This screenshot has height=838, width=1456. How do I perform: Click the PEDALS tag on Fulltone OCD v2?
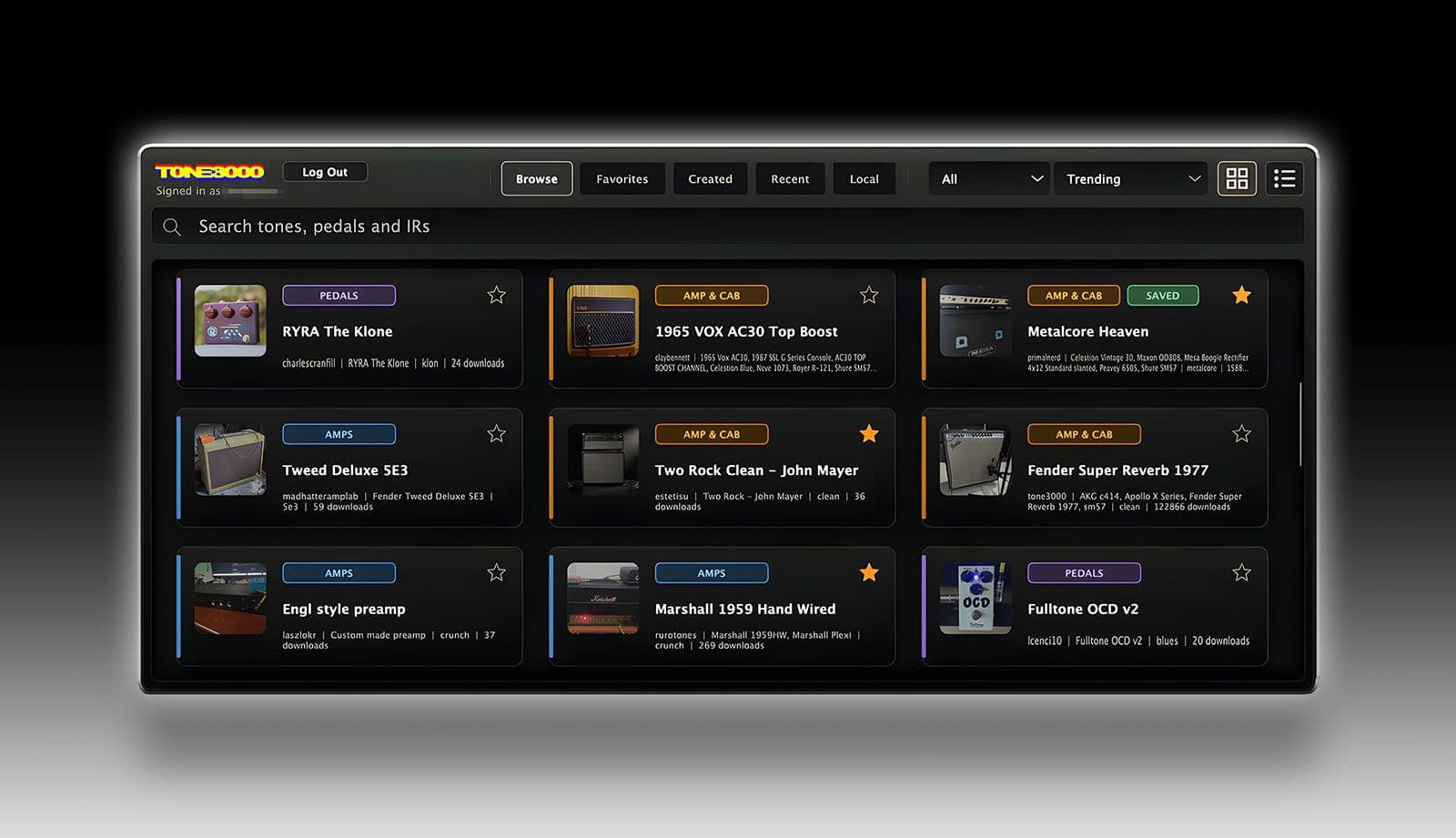click(x=1084, y=572)
